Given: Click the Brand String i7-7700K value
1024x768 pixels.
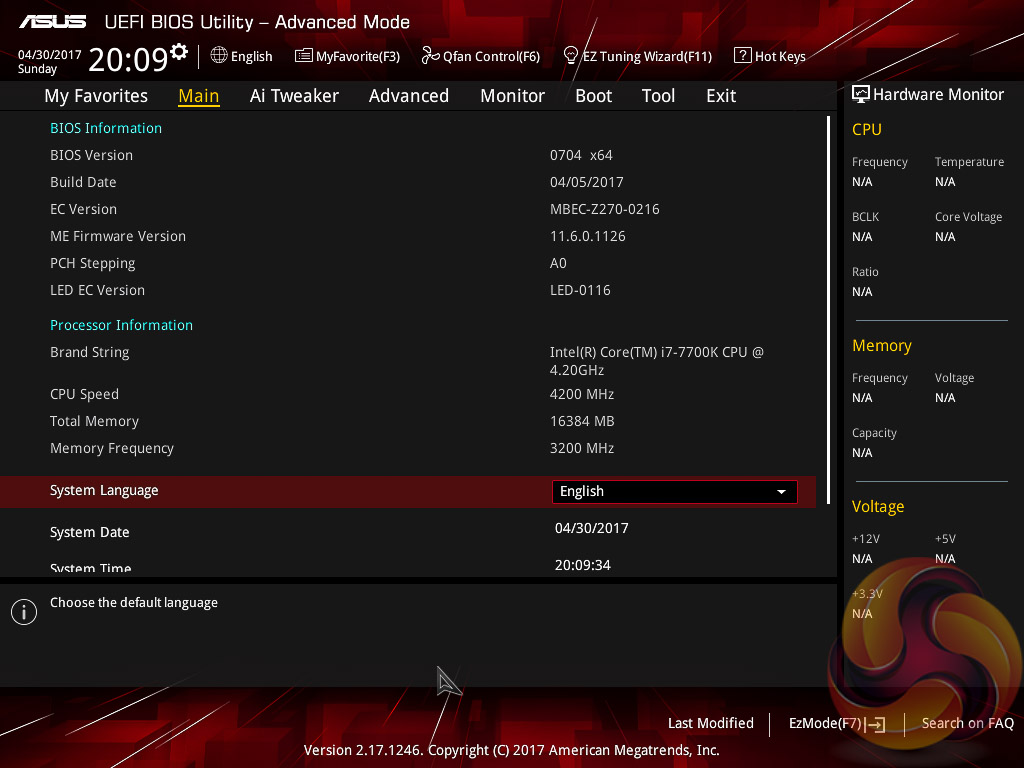Looking at the screenshot, I should tap(656, 361).
